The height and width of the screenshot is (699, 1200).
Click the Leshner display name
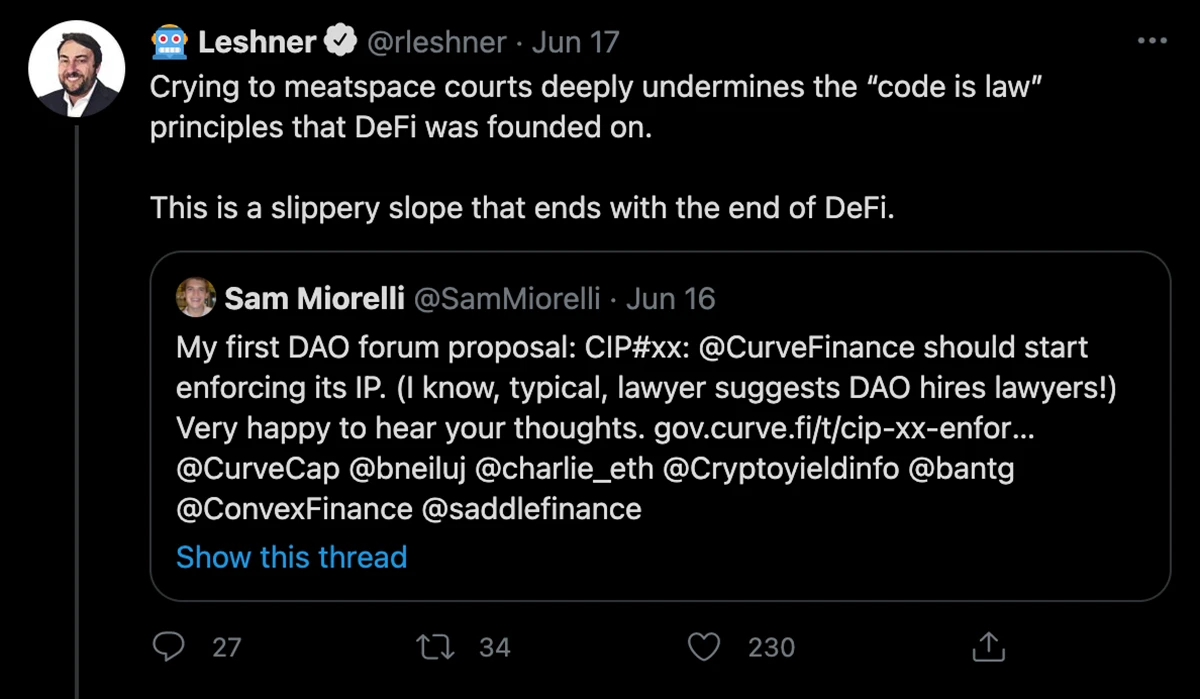(257, 42)
